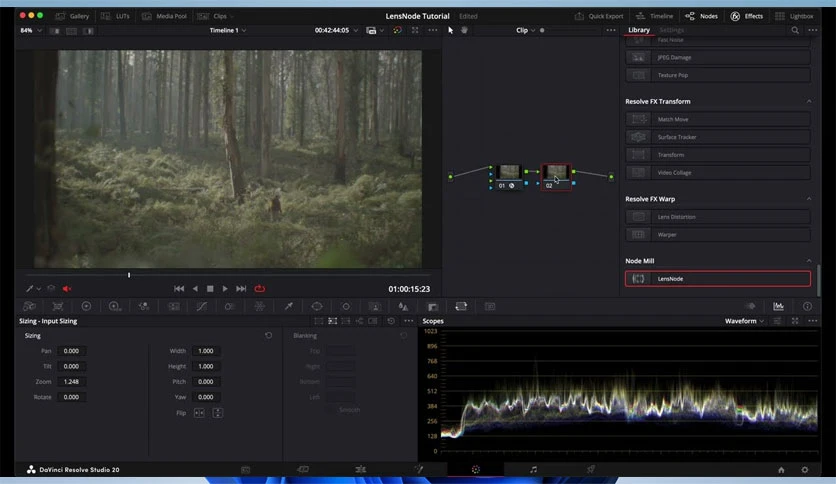Stop playback
836x484 pixels.
210,289
